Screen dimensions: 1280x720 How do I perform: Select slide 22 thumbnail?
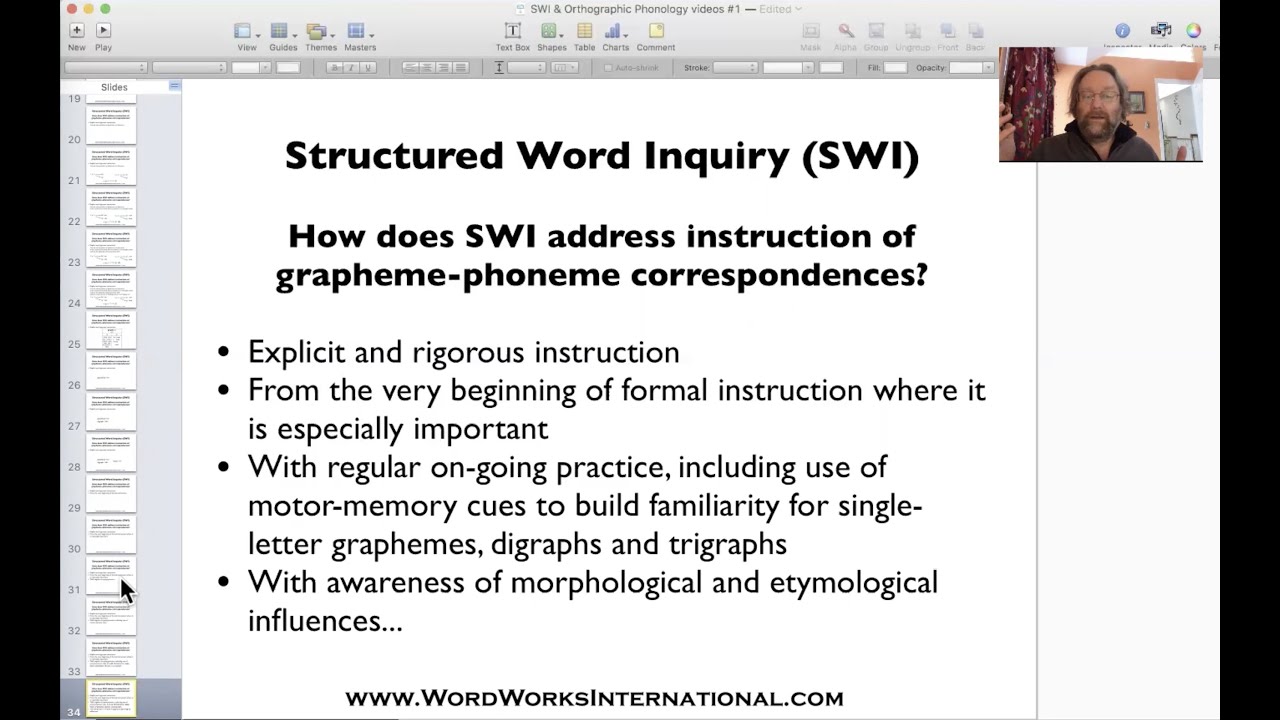tap(111, 208)
